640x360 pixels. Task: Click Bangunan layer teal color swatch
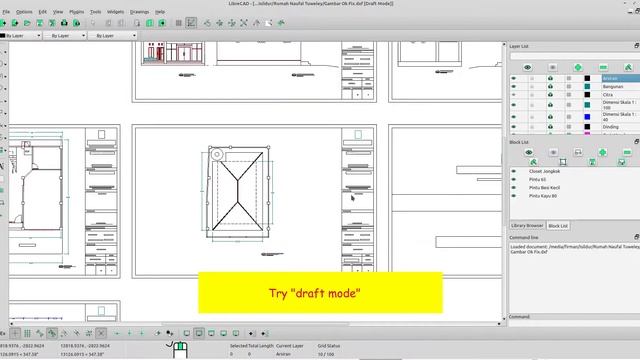point(587,87)
